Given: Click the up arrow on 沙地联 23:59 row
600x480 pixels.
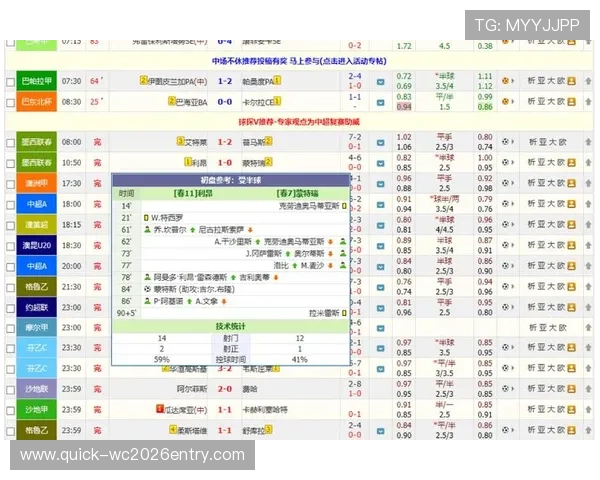Looking at the screenshot, I should tap(588, 389).
